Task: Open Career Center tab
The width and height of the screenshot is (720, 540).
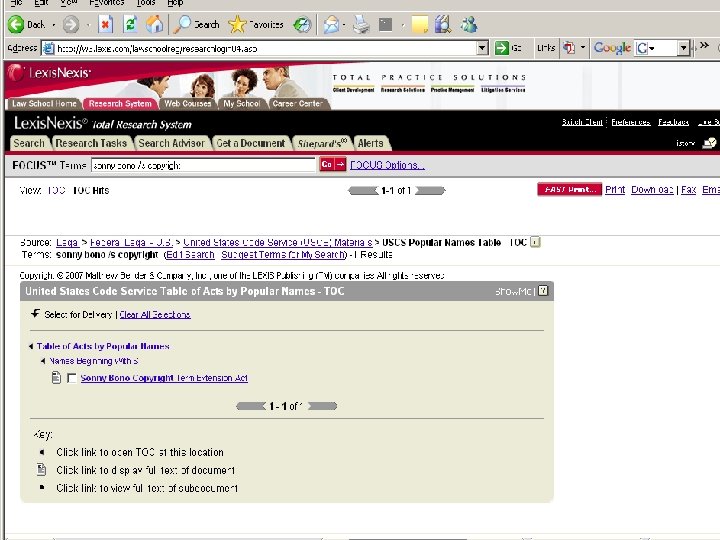Action: [298, 104]
